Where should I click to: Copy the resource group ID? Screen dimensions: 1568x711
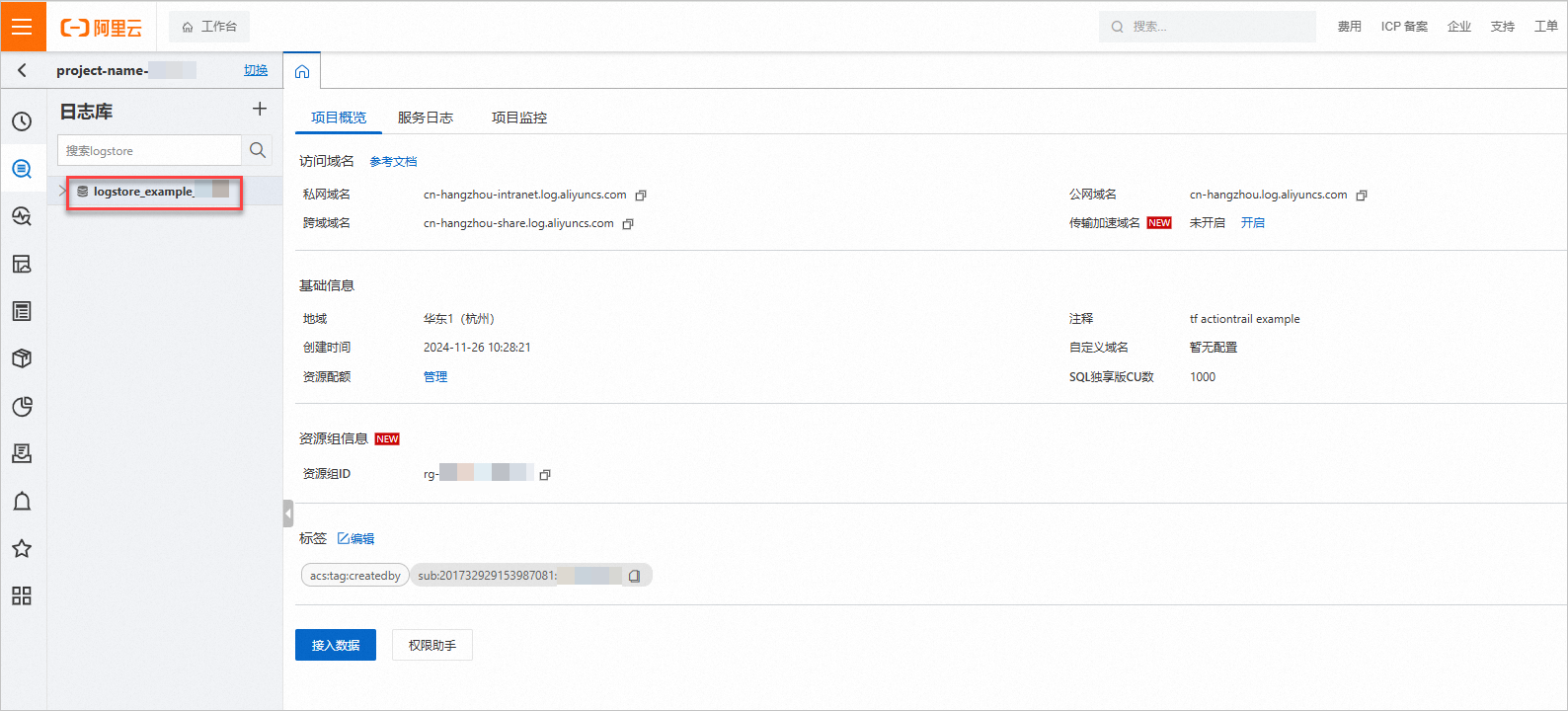545,475
